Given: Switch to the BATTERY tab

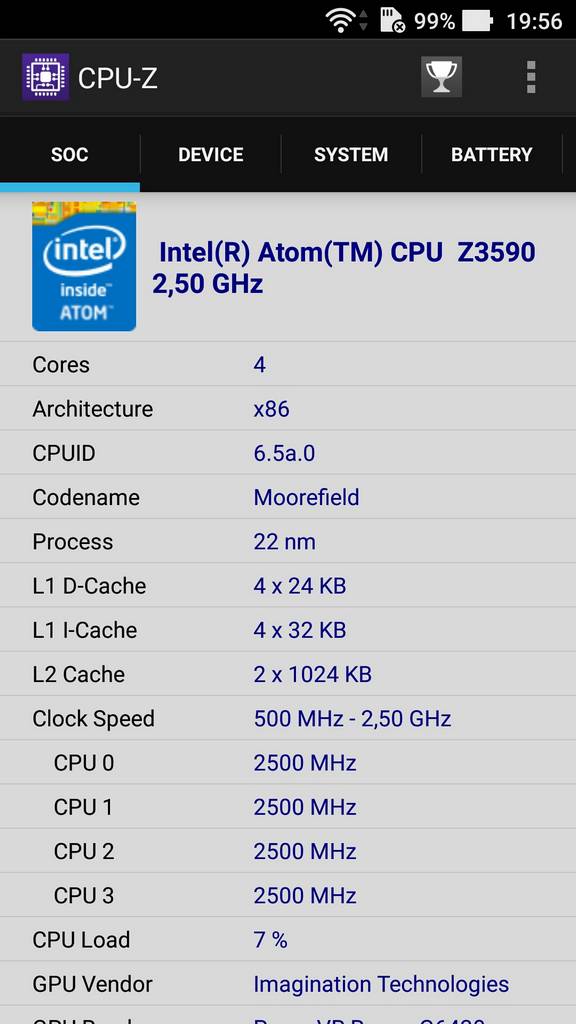Looking at the screenshot, I should pyautogui.click(x=492, y=155).
